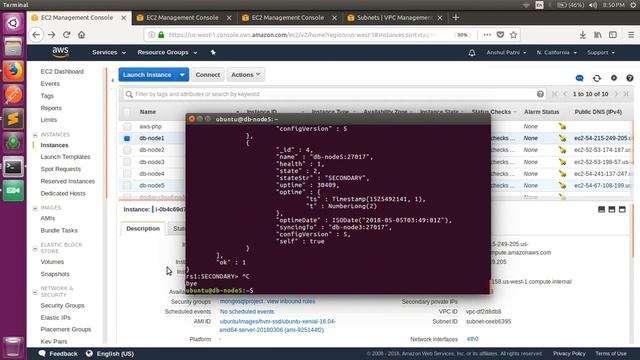640x360 pixels.
Task: Click the browser forward arrow
Action: tap(51, 35)
